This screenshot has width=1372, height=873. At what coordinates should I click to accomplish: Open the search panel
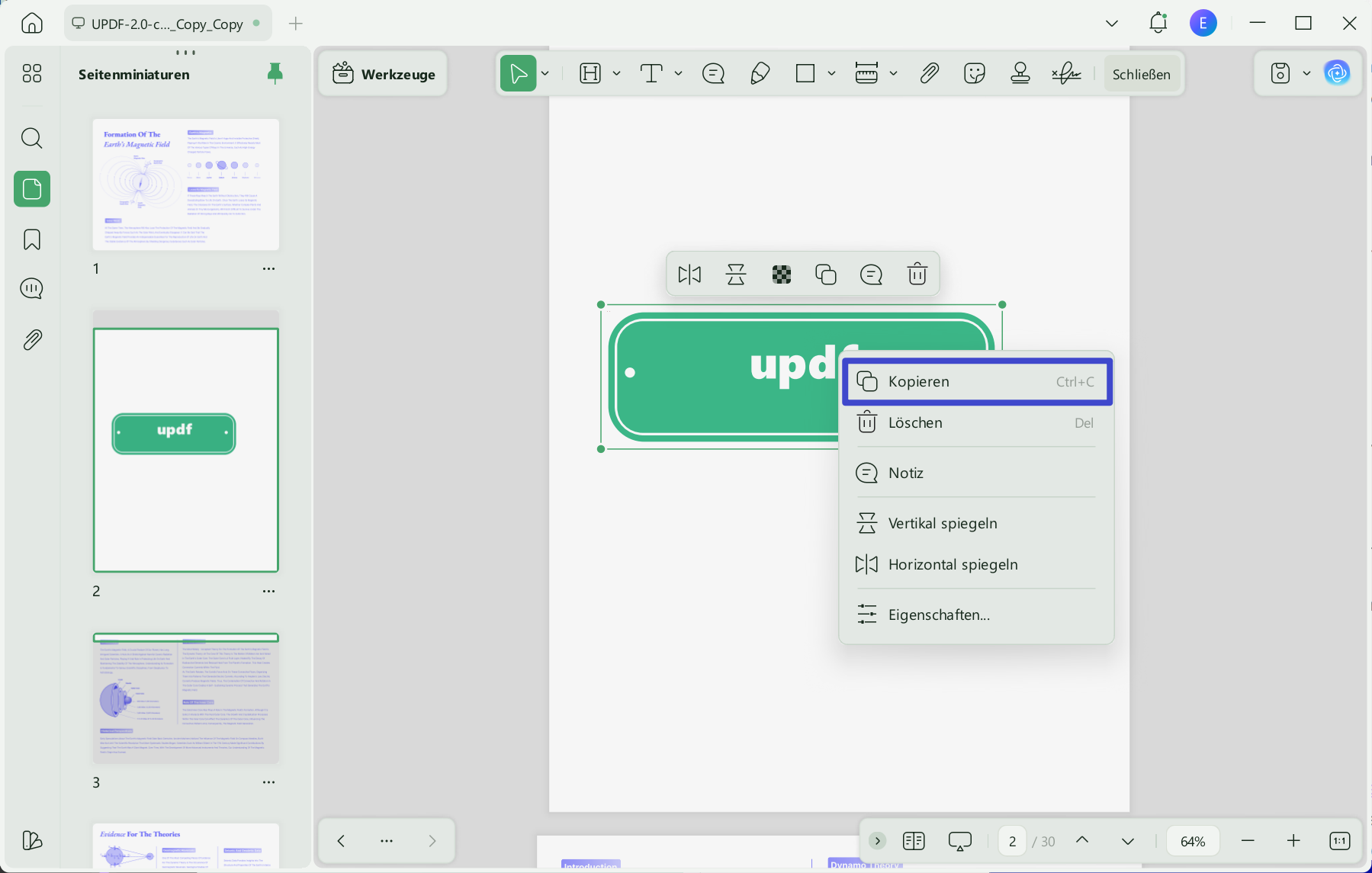32,138
